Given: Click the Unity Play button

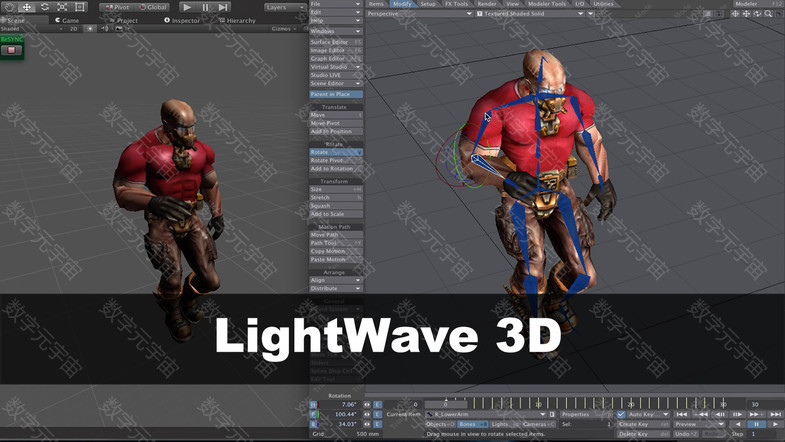Looking at the screenshot, I should [187, 7].
